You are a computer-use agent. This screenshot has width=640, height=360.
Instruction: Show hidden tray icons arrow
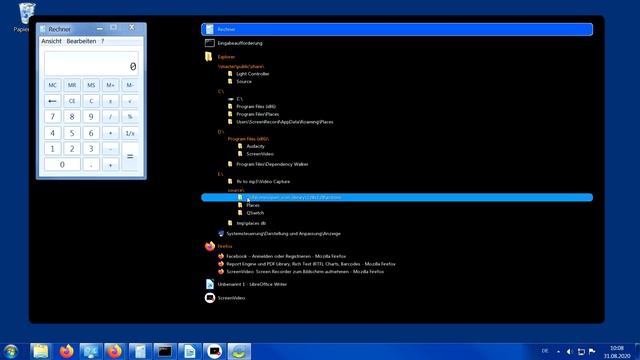(x=558, y=351)
